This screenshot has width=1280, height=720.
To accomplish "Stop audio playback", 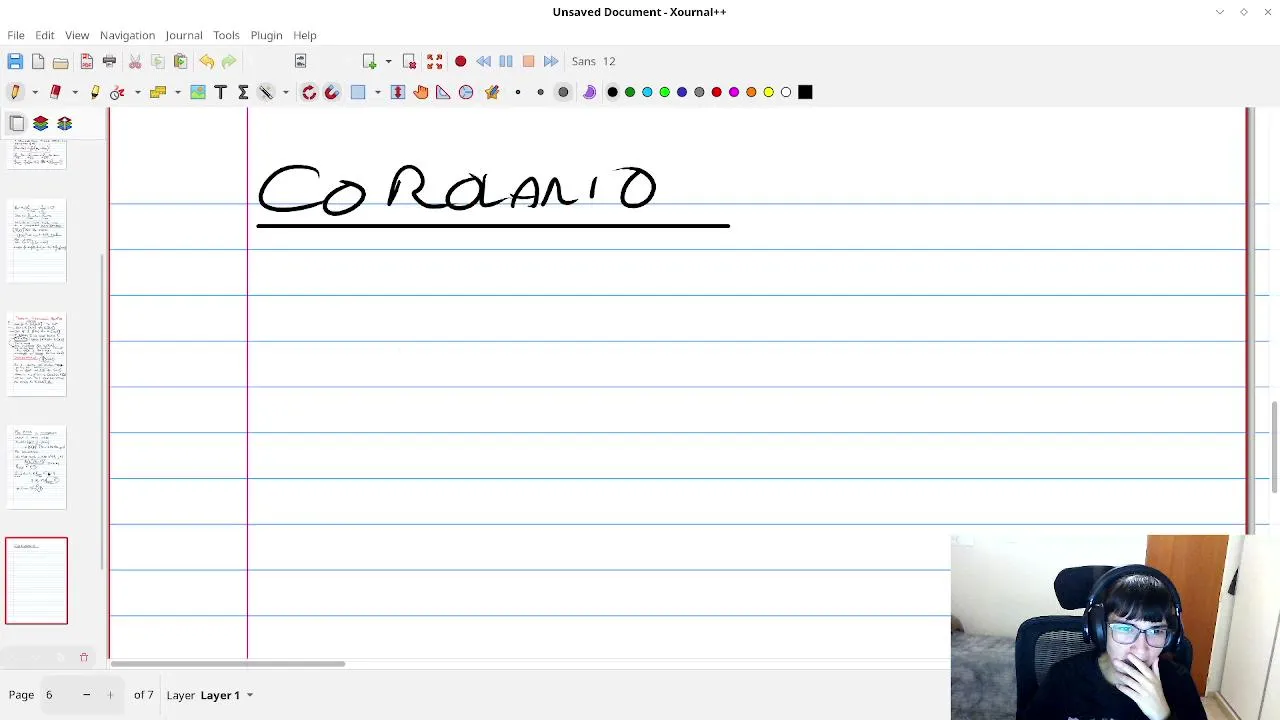I will coord(529,61).
